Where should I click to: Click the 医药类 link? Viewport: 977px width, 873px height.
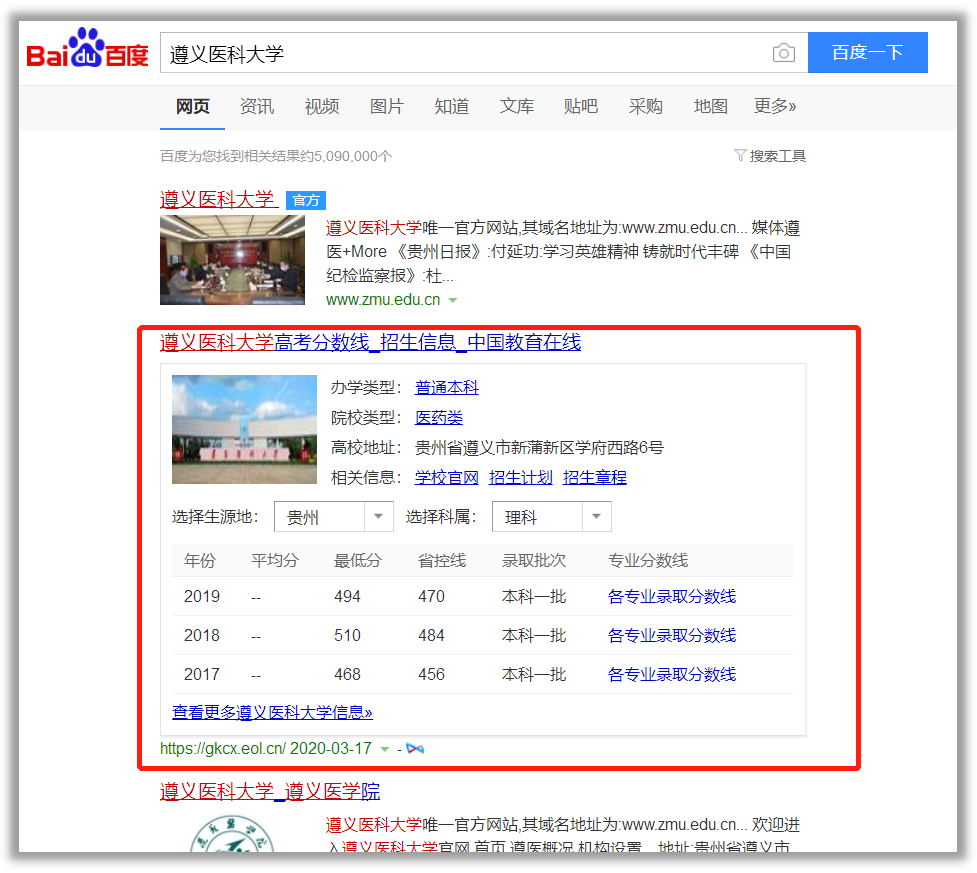tap(439, 417)
